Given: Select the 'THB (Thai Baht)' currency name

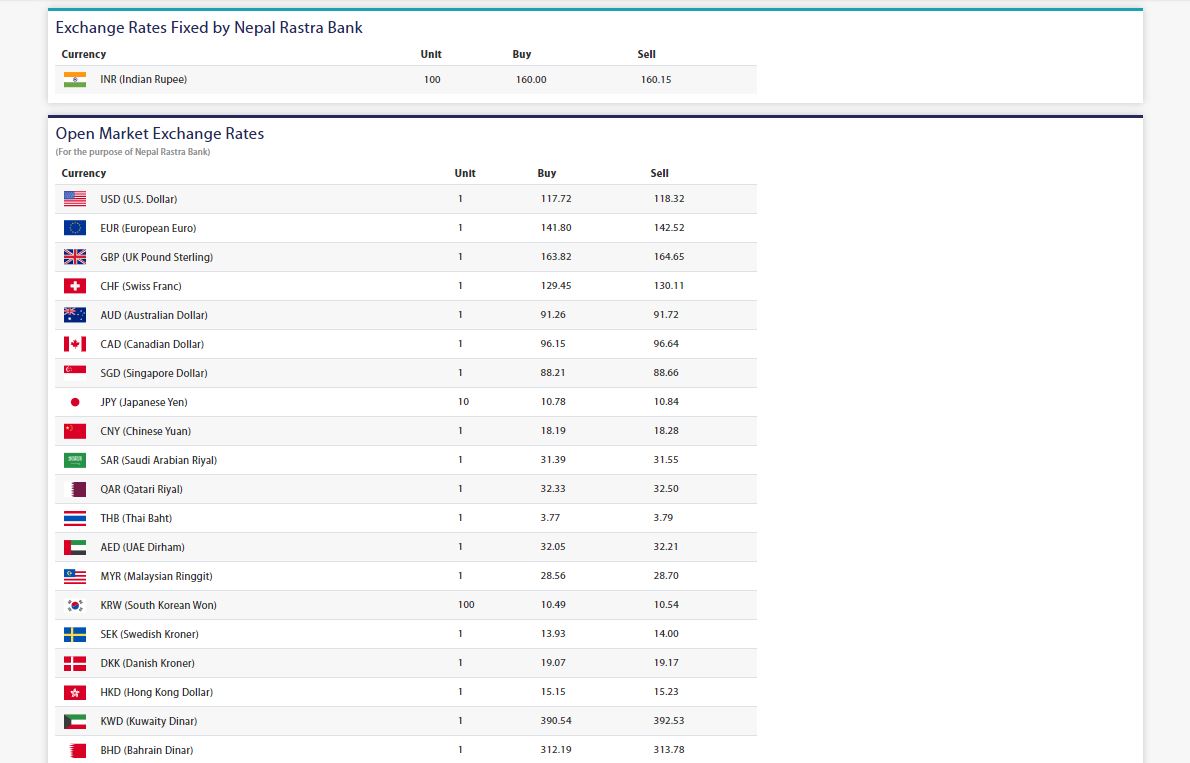Looking at the screenshot, I should (137, 519).
